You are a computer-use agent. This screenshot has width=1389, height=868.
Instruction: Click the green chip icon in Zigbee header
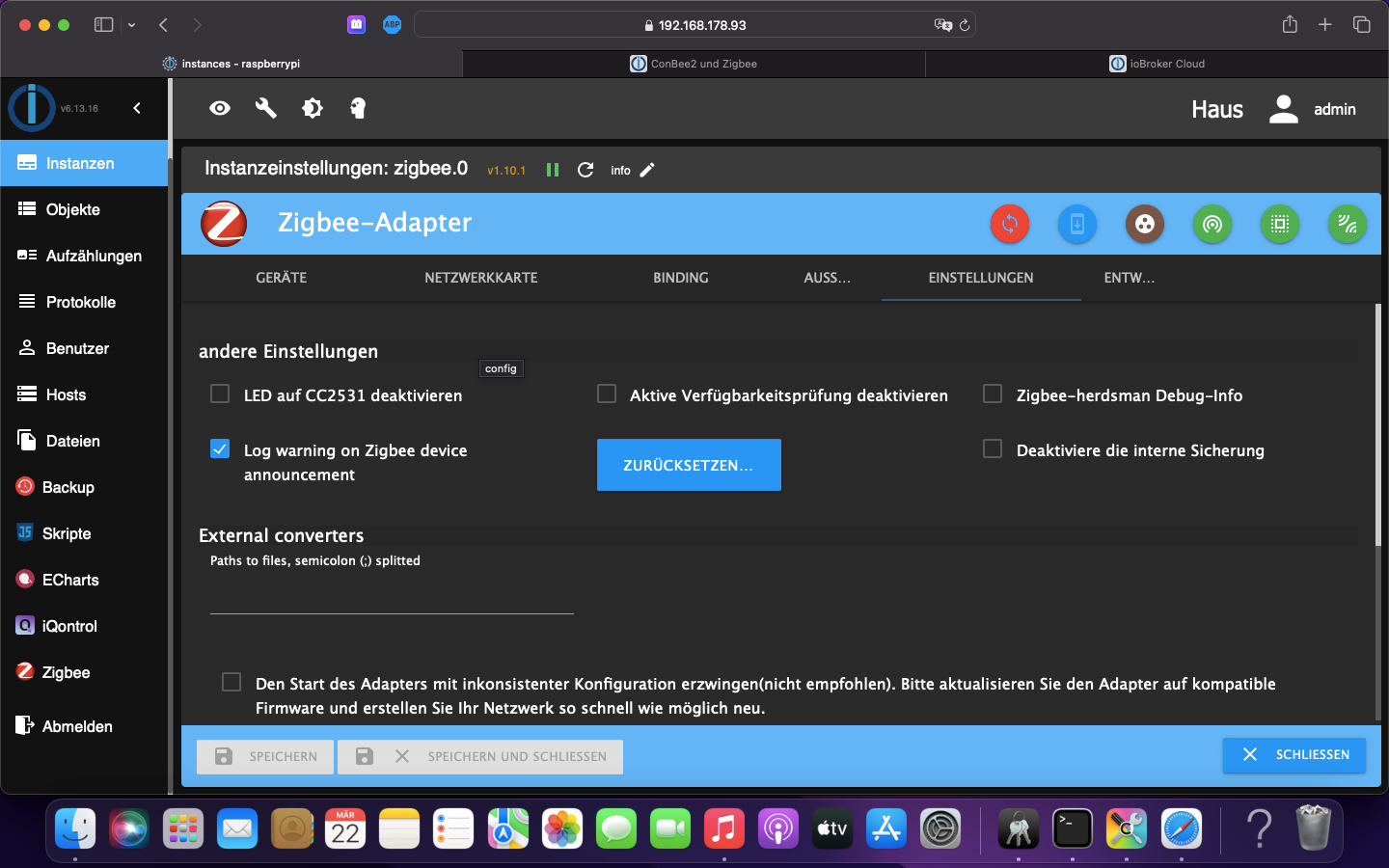click(x=1280, y=224)
